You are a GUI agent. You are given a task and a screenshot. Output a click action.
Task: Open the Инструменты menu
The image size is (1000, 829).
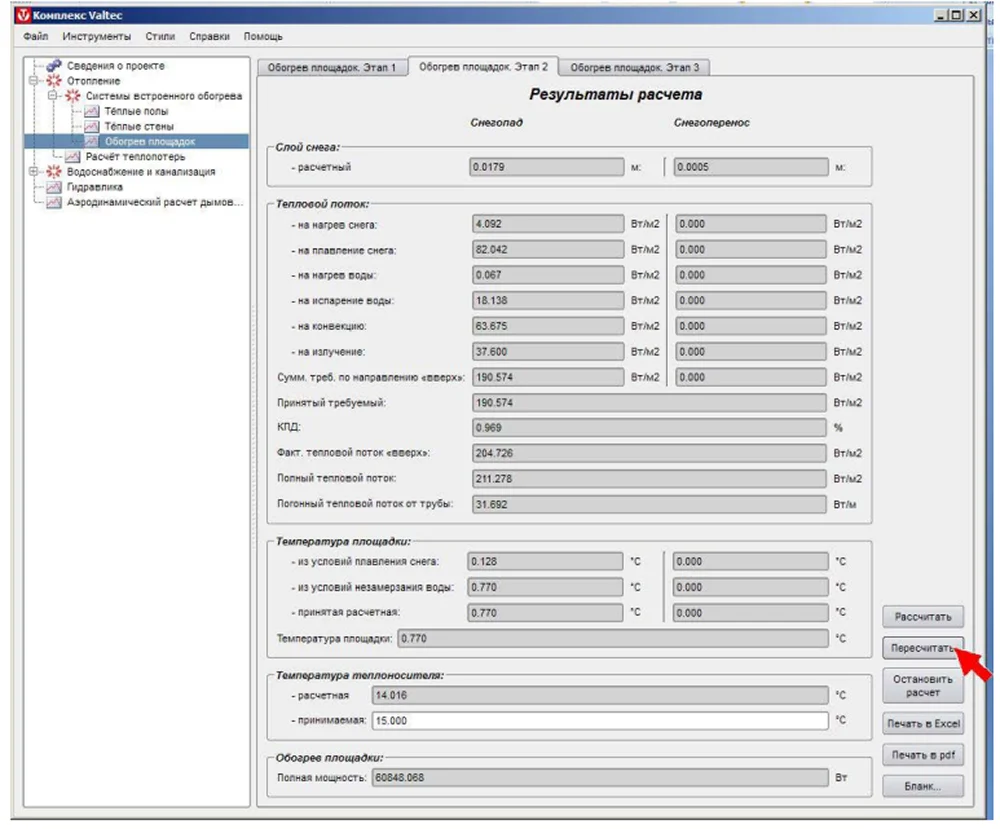tap(96, 37)
